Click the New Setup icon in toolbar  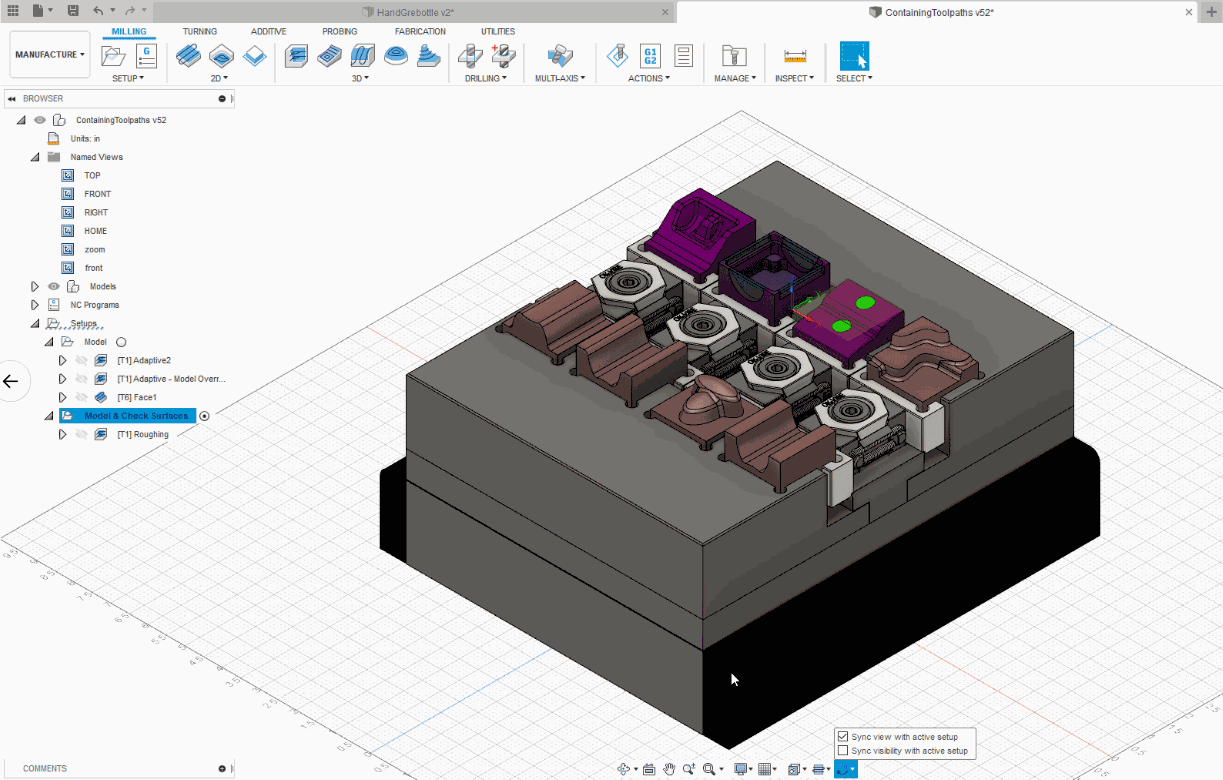click(x=113, y=56)
